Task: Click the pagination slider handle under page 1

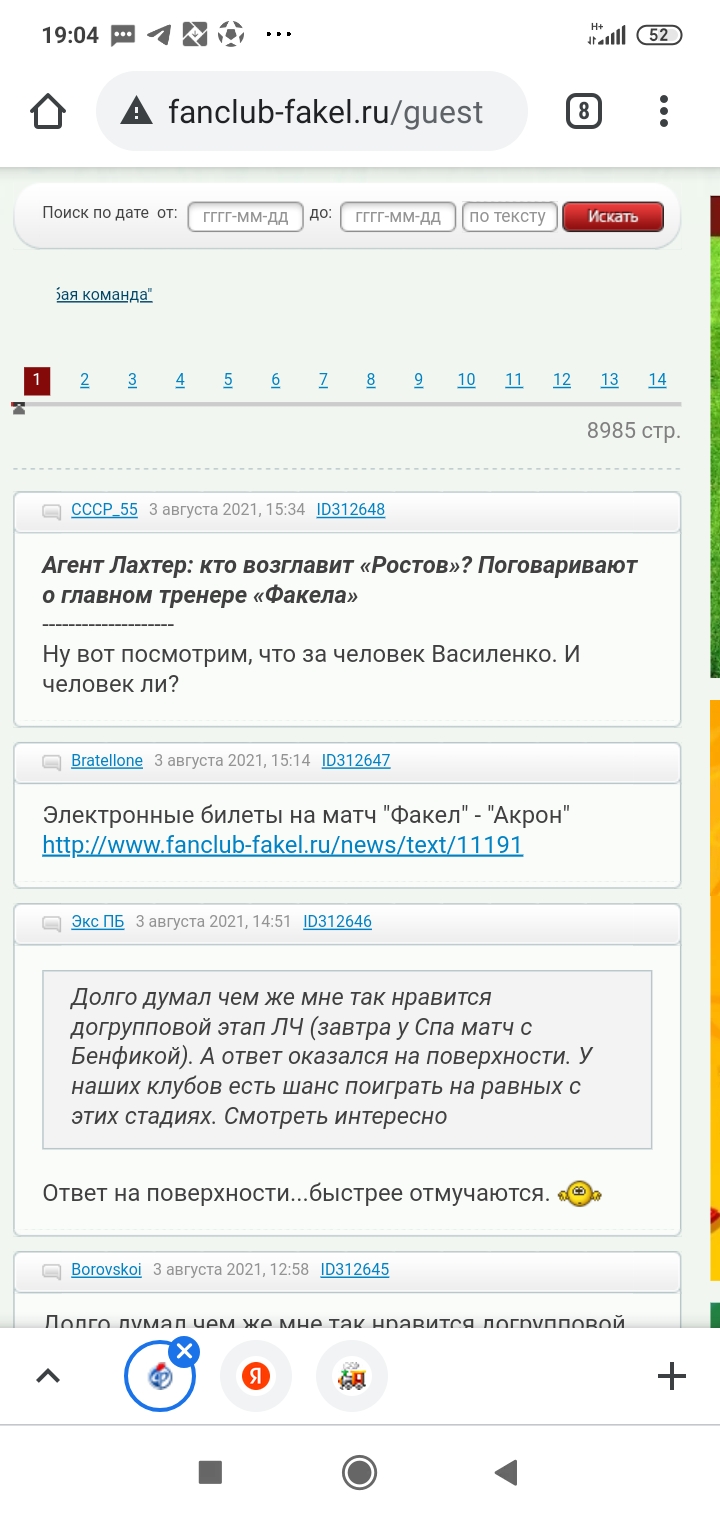Action: (x=19, y=408)
